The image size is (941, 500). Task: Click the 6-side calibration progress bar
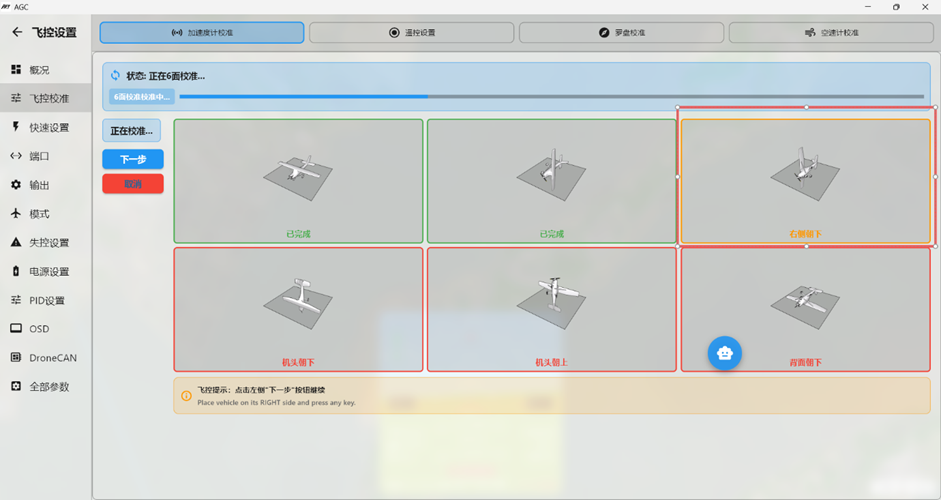[550, 97]
